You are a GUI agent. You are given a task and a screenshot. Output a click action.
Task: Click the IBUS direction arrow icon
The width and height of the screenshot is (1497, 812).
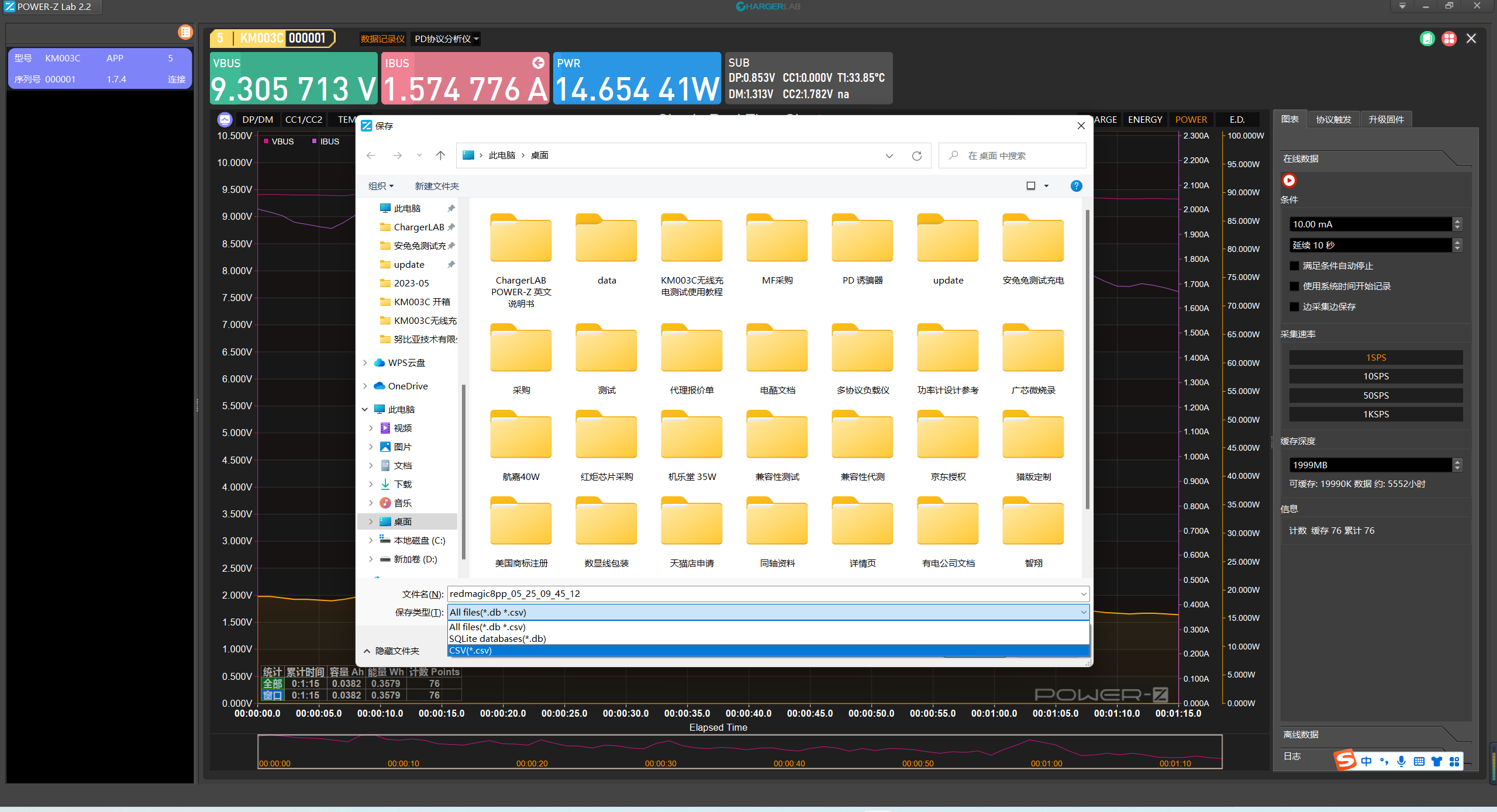tap(538, 63)
